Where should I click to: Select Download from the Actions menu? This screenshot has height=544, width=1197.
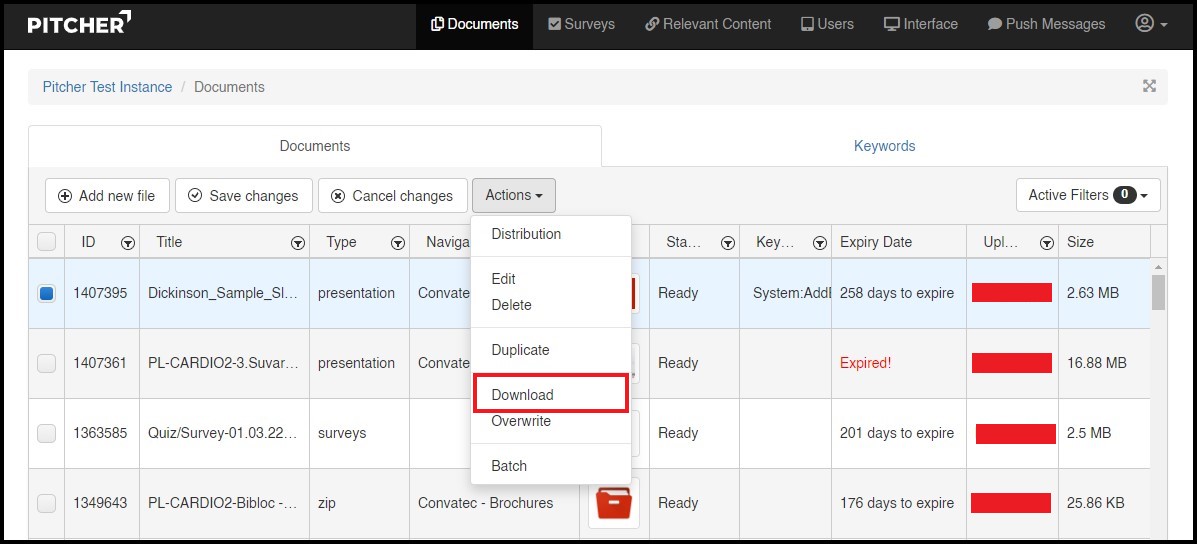coord(522,395)
